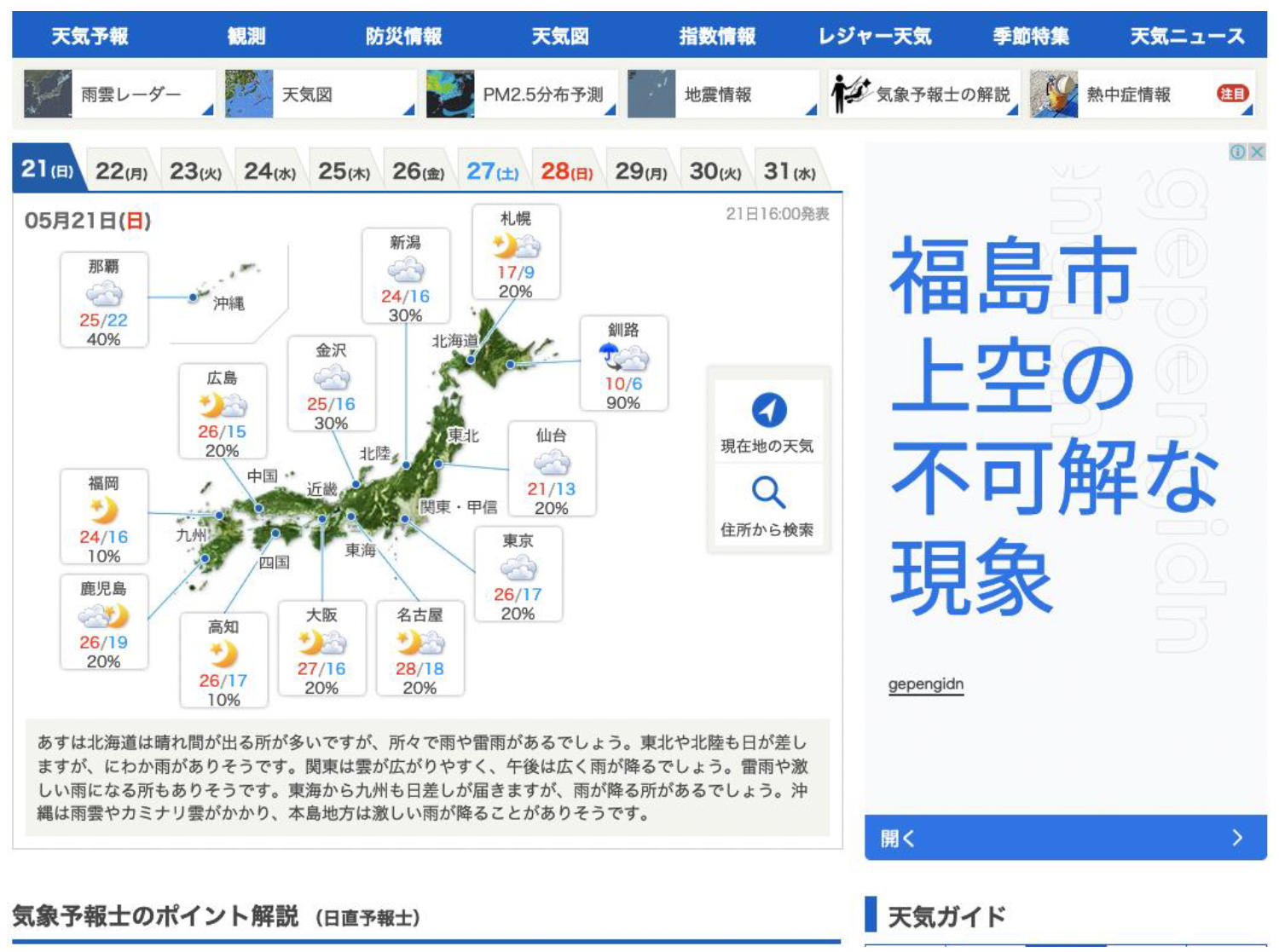Click the red 注目 badge
This screenshot has height=952, width=1279.
point(1232,94)
